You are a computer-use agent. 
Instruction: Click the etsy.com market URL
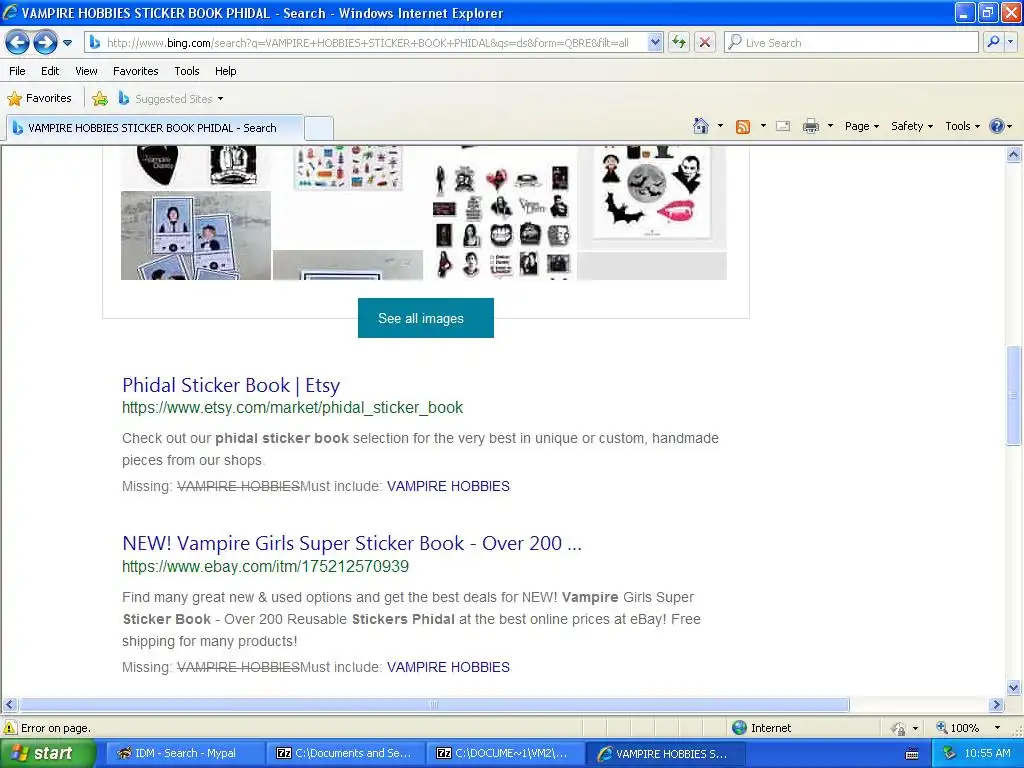(293, 408)
